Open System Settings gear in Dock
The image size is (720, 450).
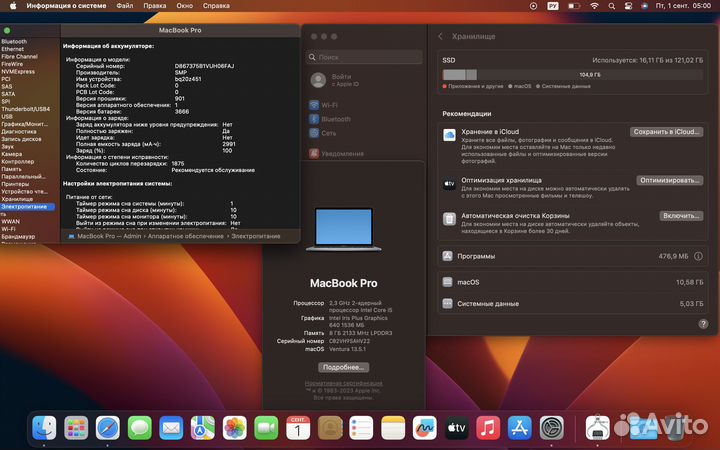[x=551, y=428]
